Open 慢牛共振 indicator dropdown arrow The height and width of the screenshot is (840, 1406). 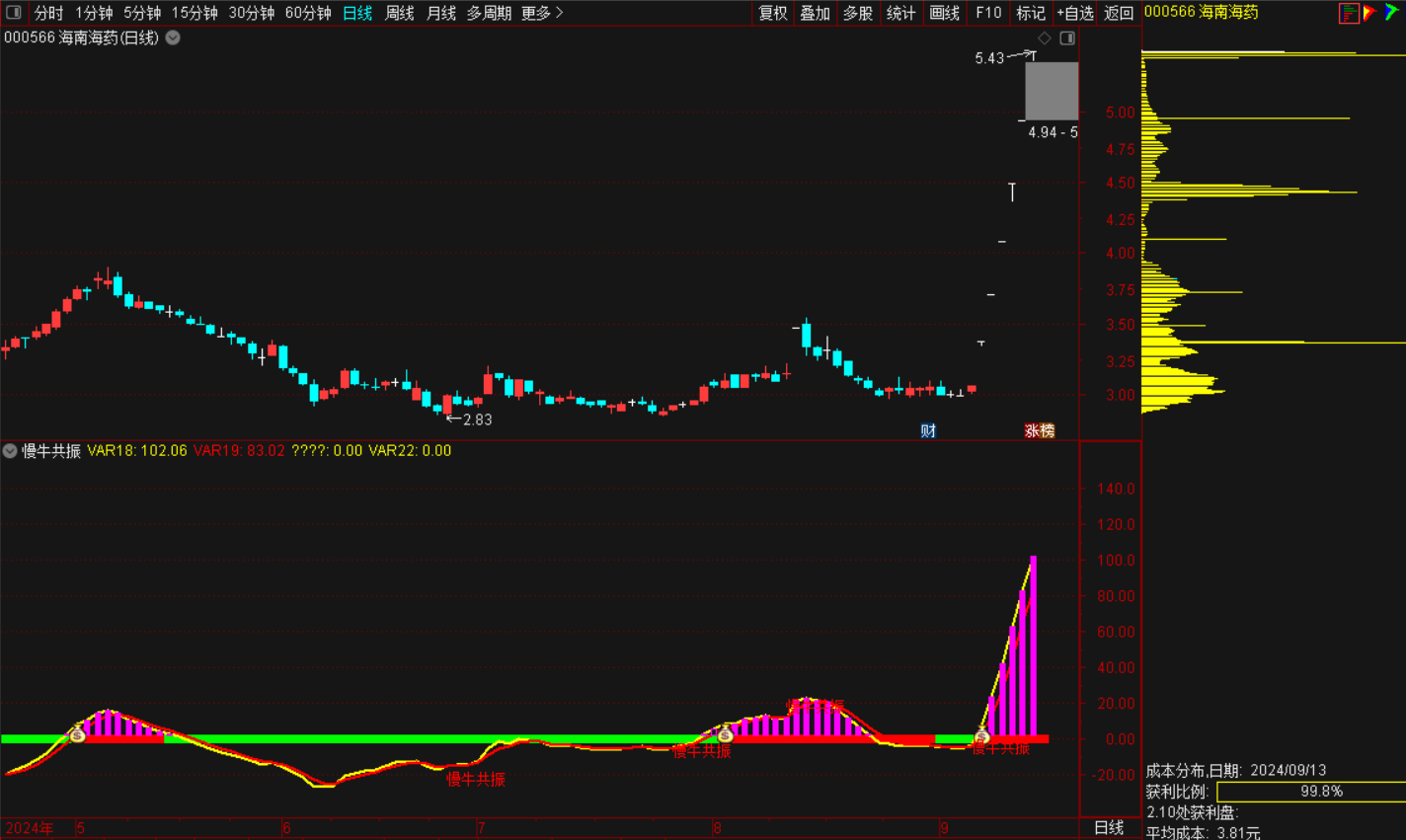tap(10, 451)
